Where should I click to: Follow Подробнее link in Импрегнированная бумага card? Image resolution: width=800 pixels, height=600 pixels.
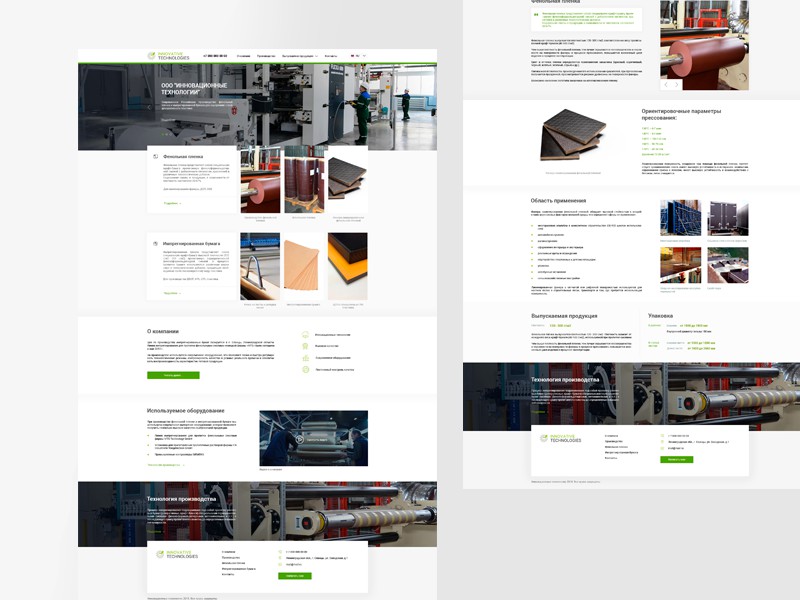click(172, 293)
